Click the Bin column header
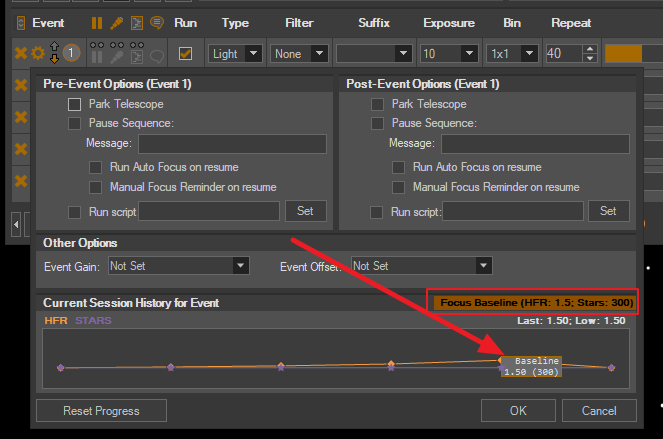The width and height of the screenshot is (663, 439). [x=512, y=23]
